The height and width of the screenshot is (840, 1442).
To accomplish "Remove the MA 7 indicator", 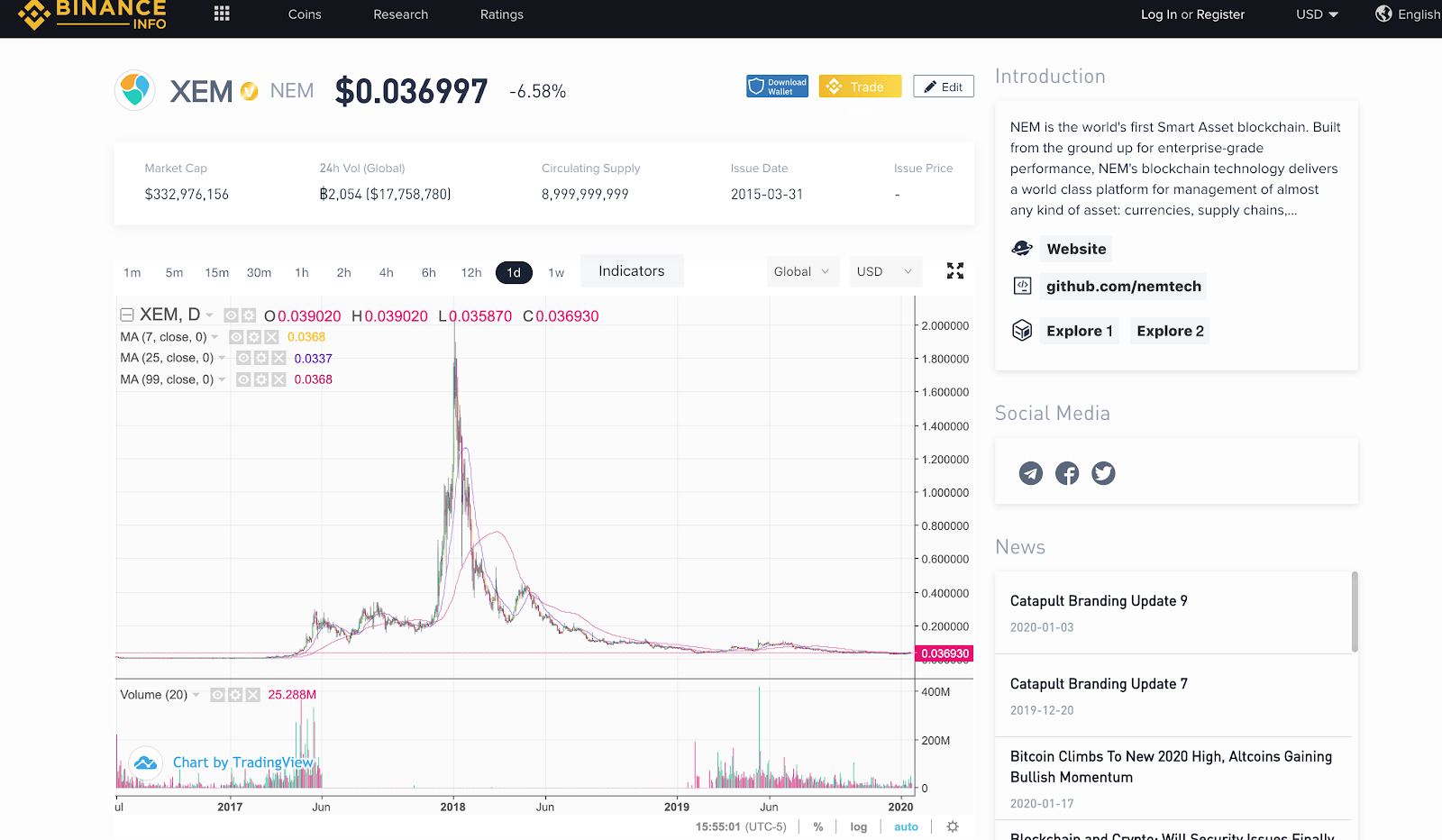I will [271, 337].
